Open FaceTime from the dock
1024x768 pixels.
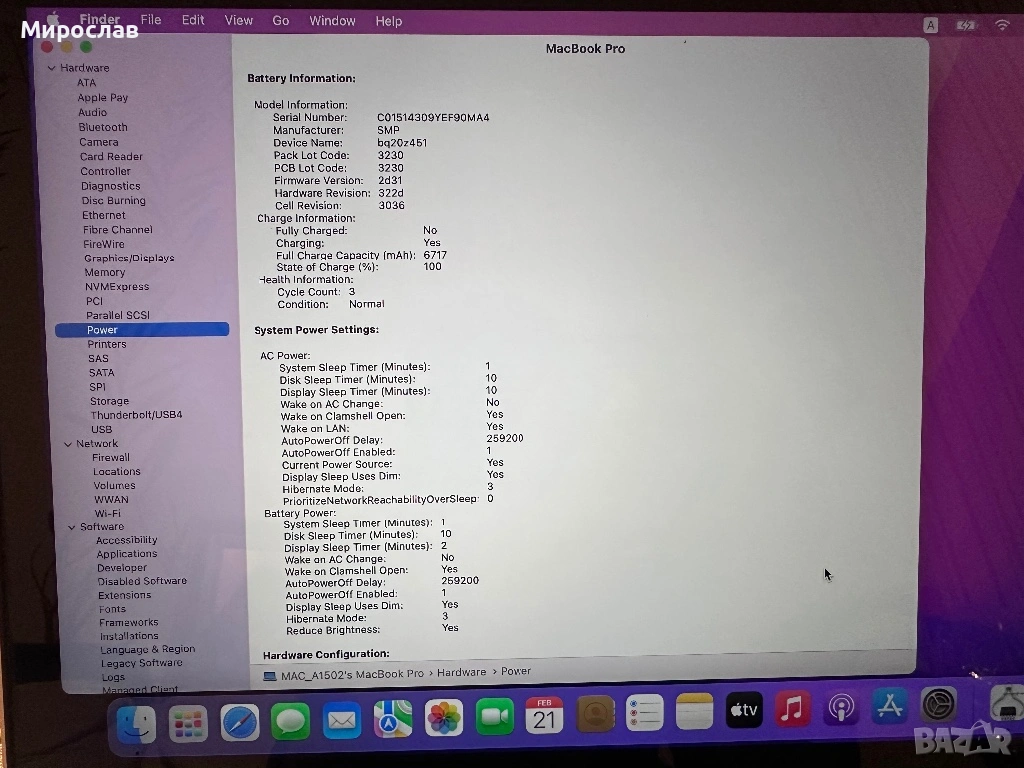[x=494, y=717]
